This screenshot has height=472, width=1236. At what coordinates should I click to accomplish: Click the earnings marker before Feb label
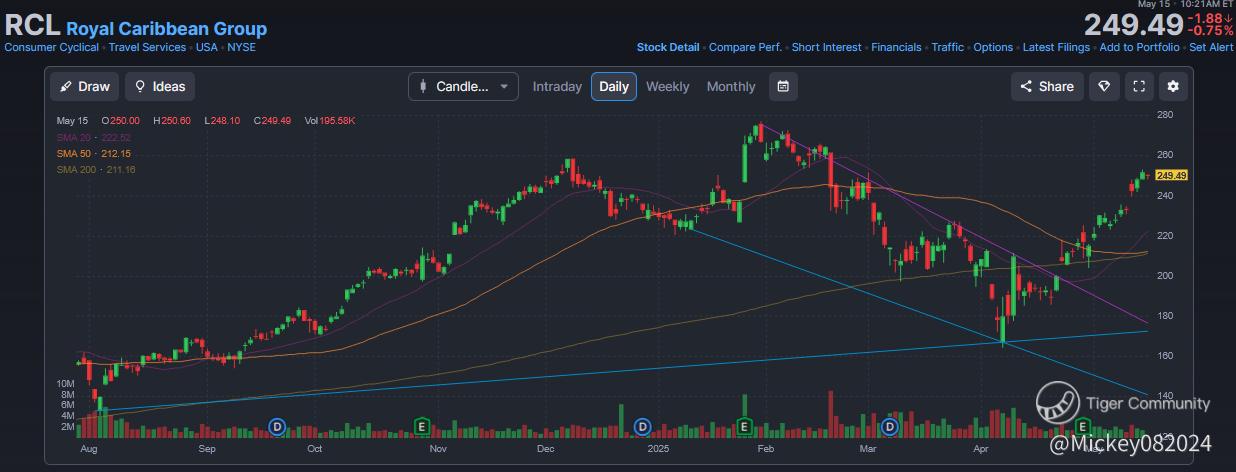(744, 427)
